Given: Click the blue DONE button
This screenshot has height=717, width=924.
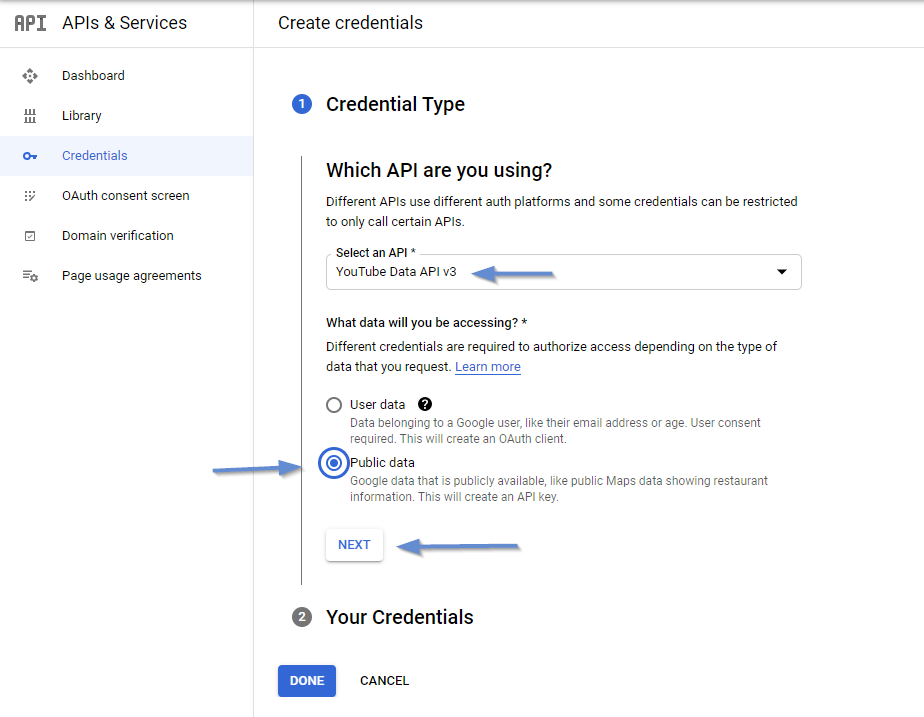Looking at the screenshot, I should (x=307, y=681).
